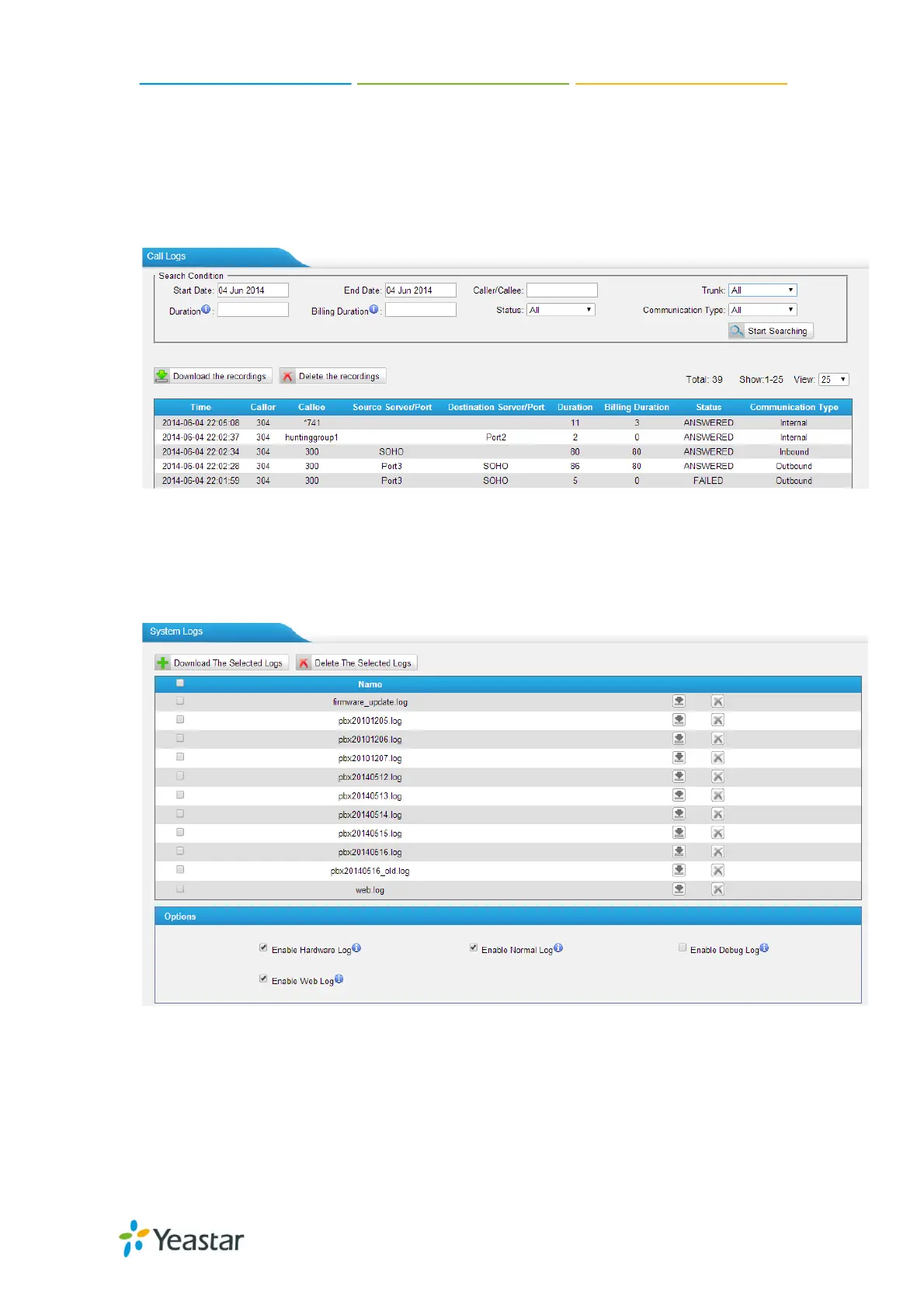Click download icon for pbx20140514.log
Image resolution: width=924 pixels, height=1308 pixels.
(679, 814)
